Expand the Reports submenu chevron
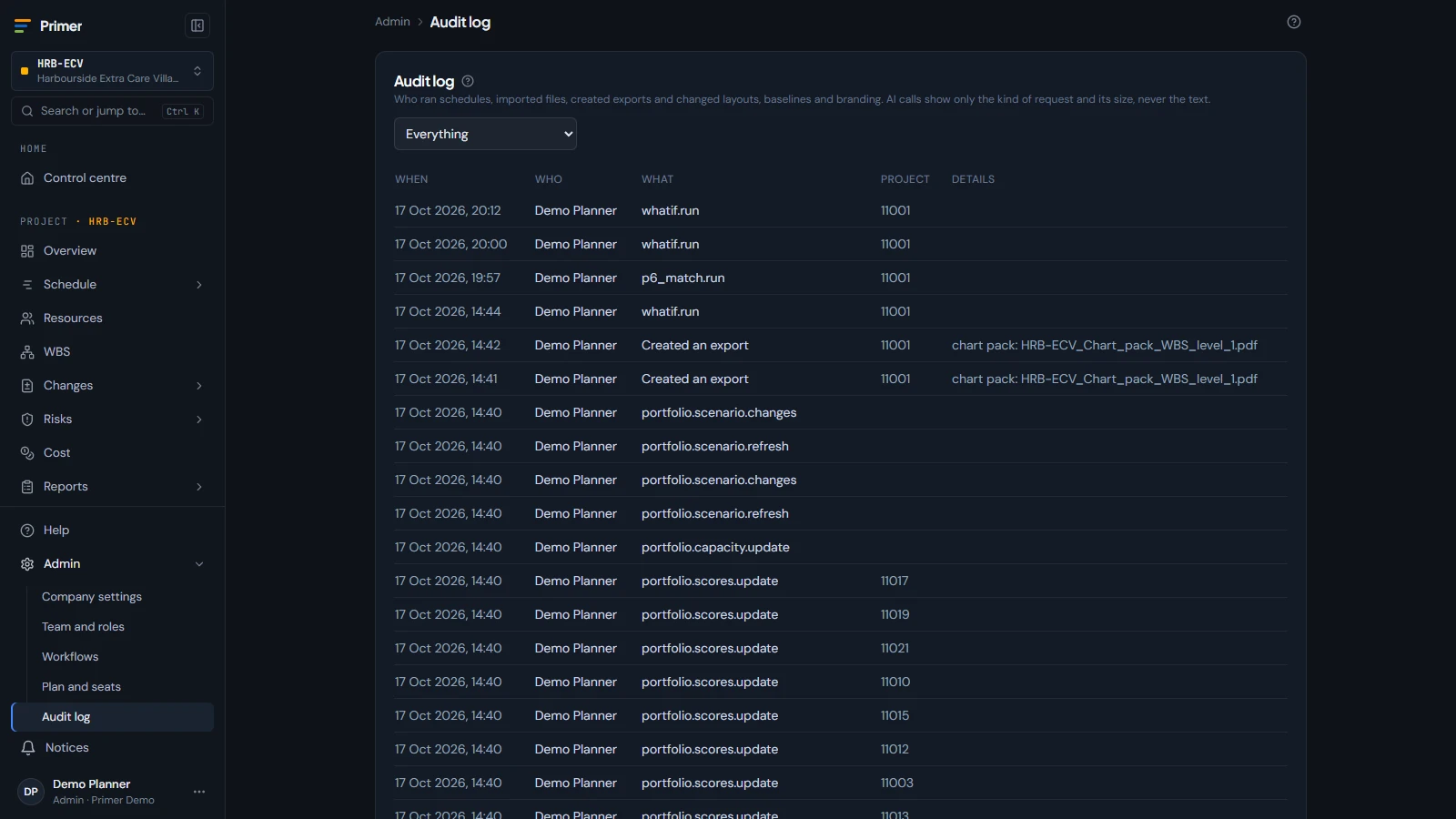 199,487
